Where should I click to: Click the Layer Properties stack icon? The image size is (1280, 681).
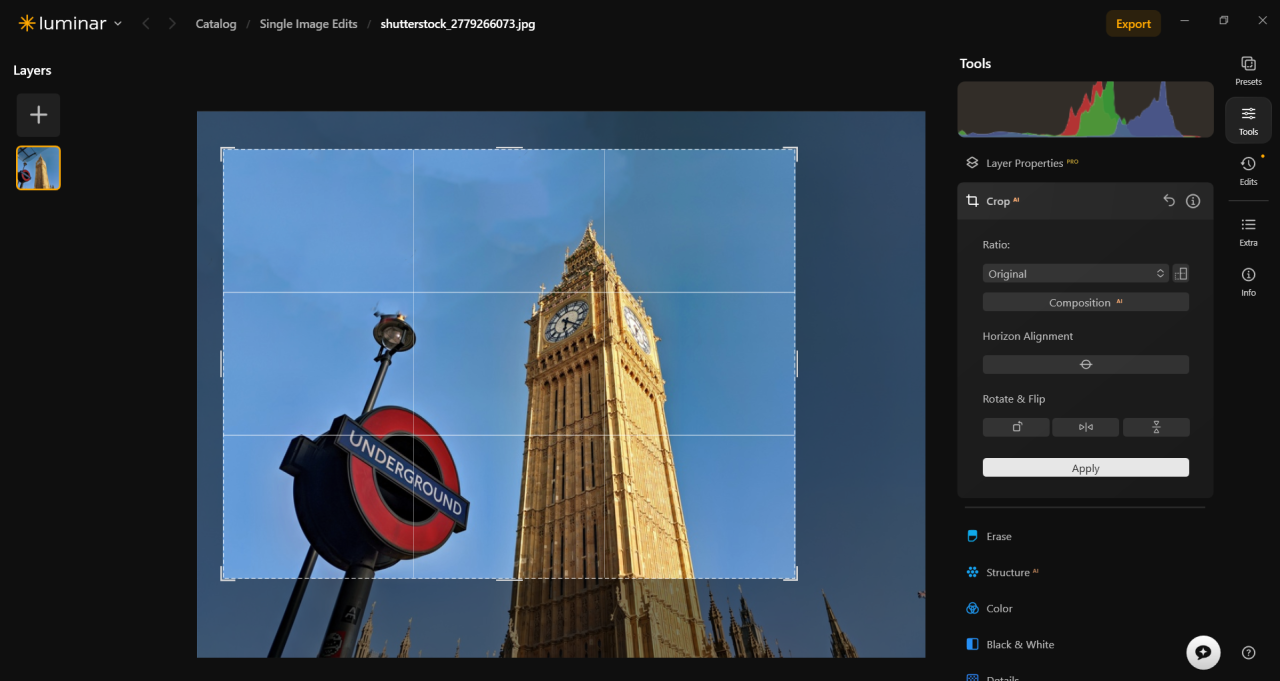972,163
